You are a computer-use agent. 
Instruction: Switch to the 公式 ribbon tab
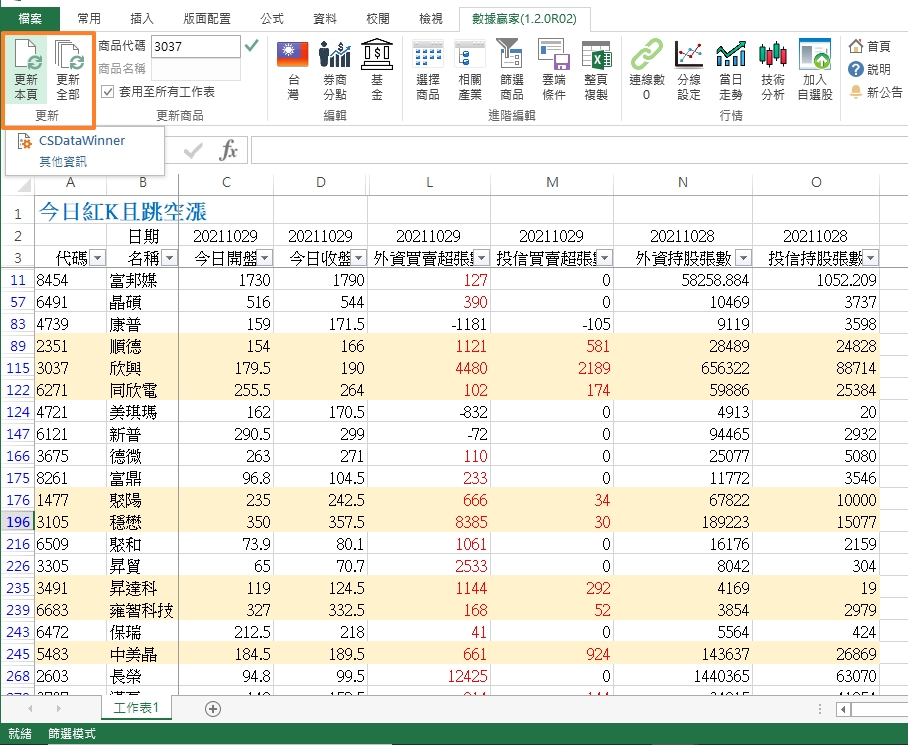[272, 18]
